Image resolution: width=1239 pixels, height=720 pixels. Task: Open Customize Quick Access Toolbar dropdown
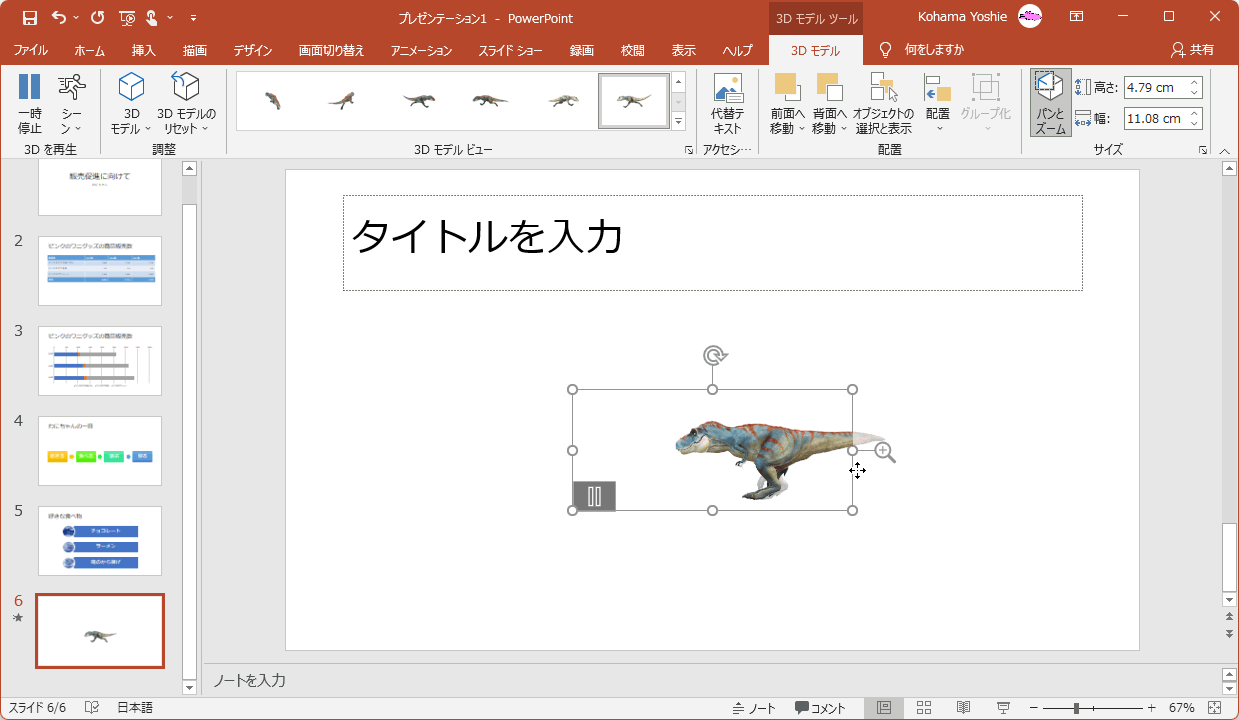point(193,17)
